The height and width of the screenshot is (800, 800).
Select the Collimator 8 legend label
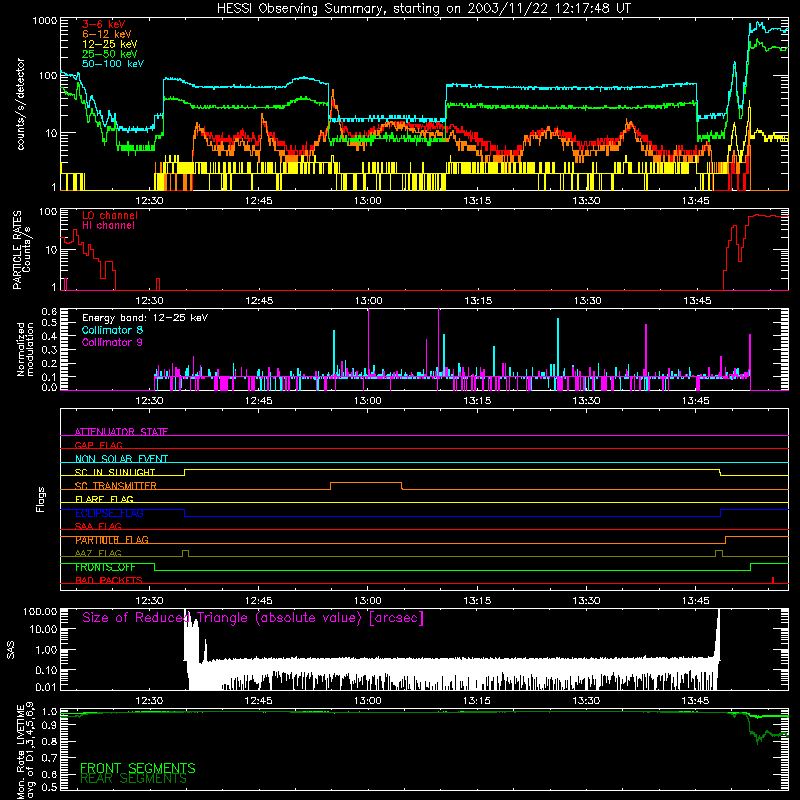(x=112, y=330)
